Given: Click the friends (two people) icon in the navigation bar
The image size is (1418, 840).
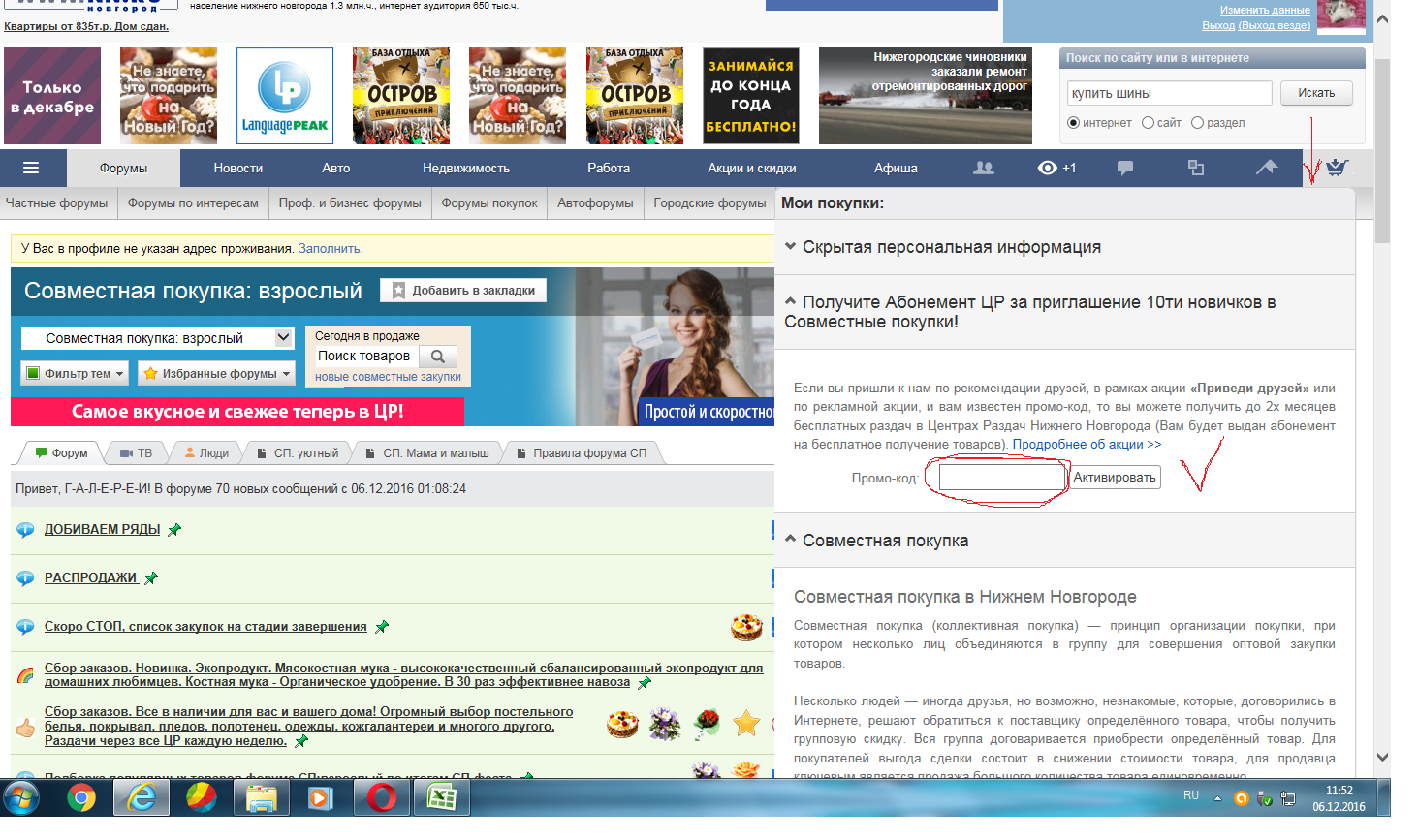Looking at the screenshot, I should click(984, 169).
